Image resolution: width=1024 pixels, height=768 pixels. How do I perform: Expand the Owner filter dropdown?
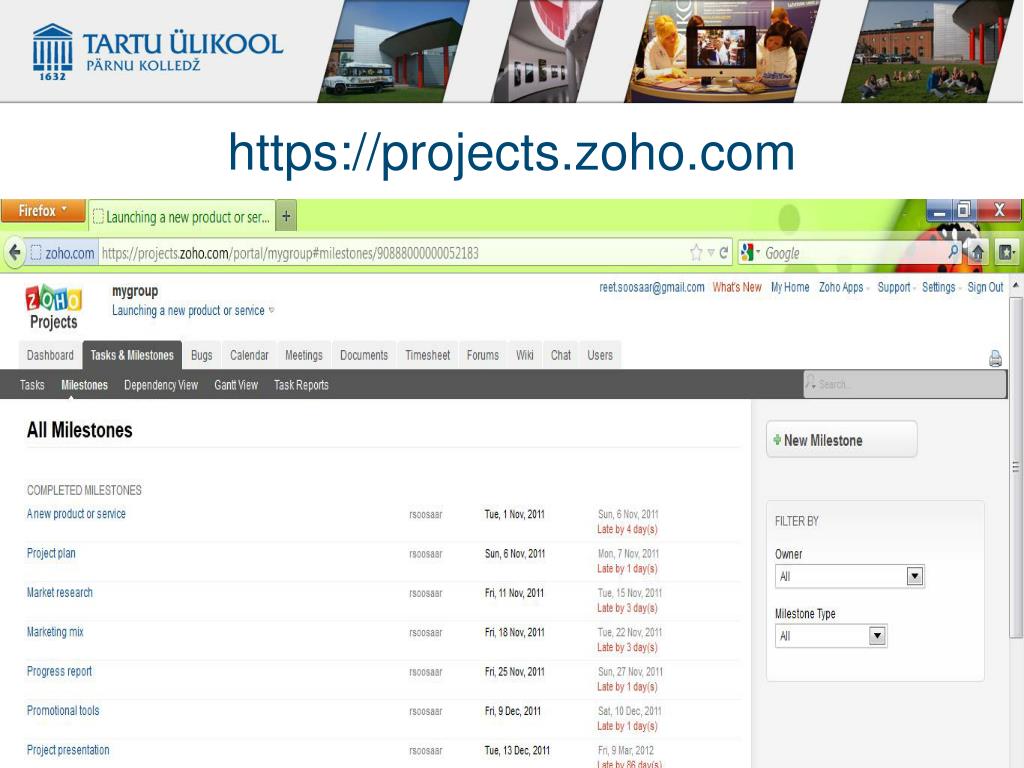(914, 576)
